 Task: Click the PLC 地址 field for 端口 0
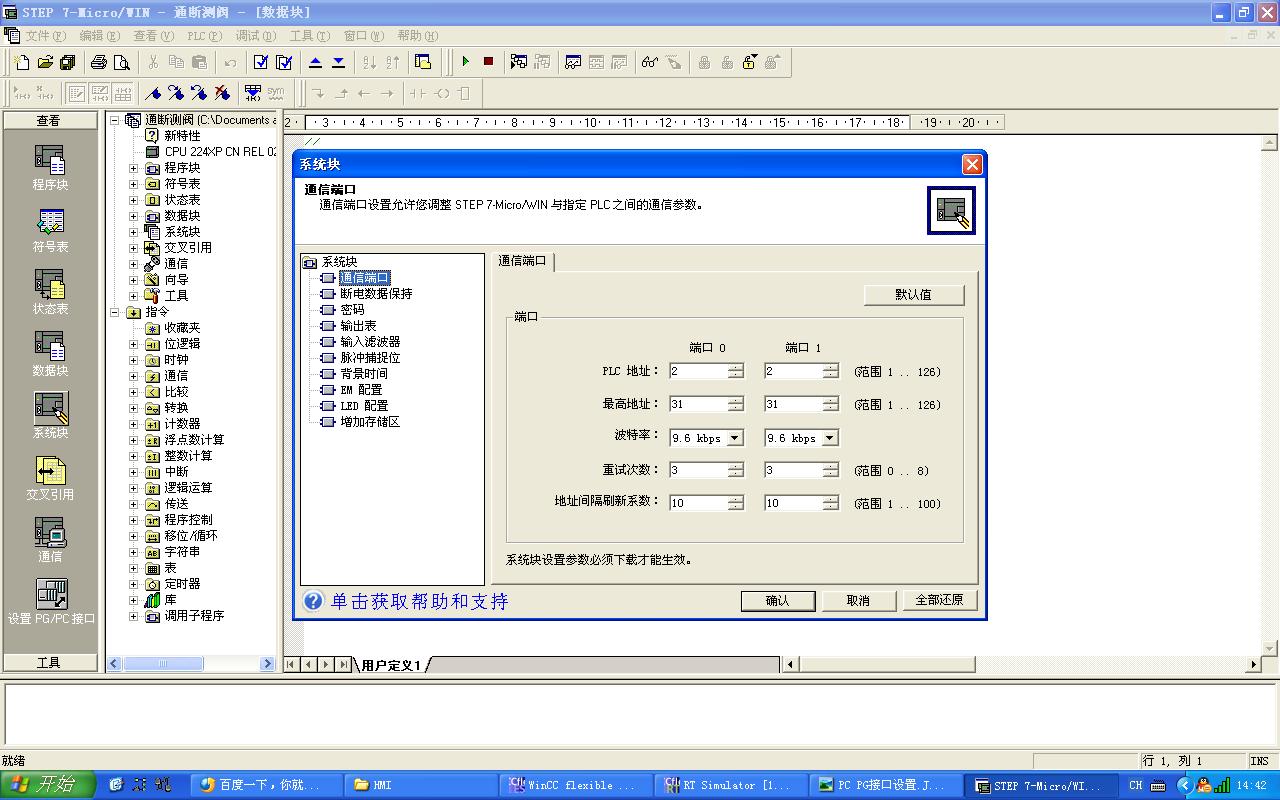698,371
